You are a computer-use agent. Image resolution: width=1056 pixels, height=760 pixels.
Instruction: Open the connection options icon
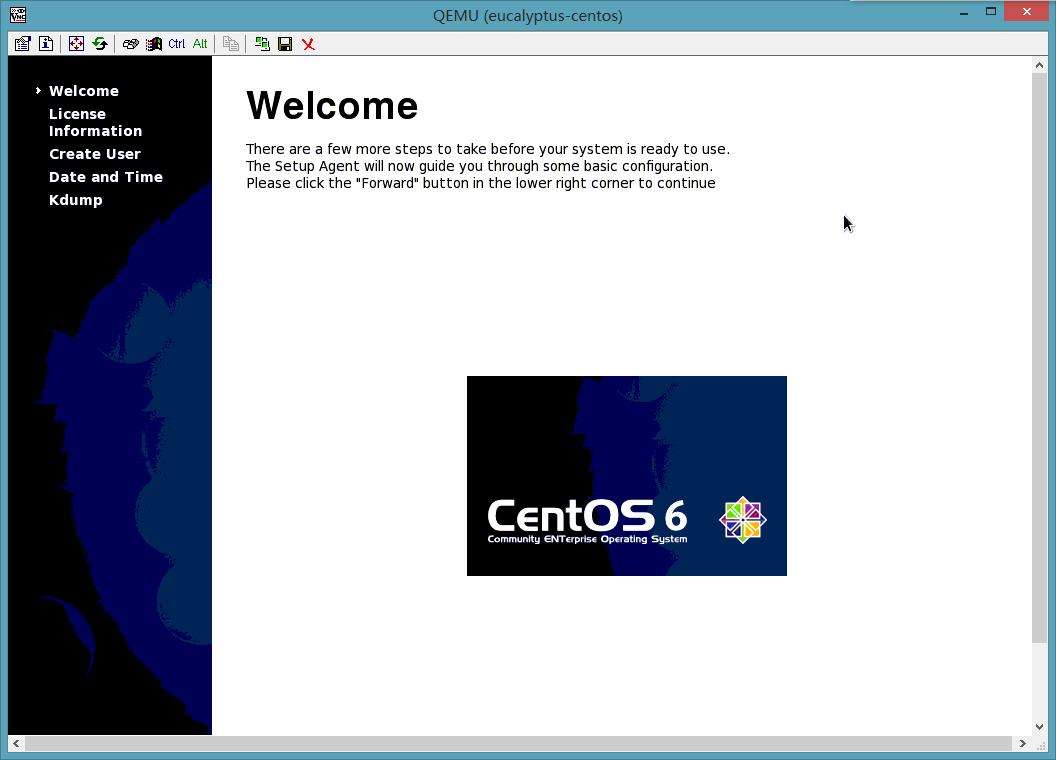pos(22,44)
